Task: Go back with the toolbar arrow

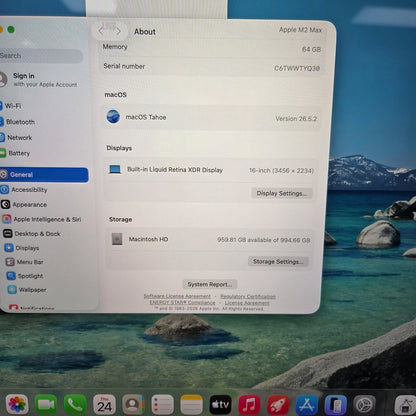Action: pos(102,32)
